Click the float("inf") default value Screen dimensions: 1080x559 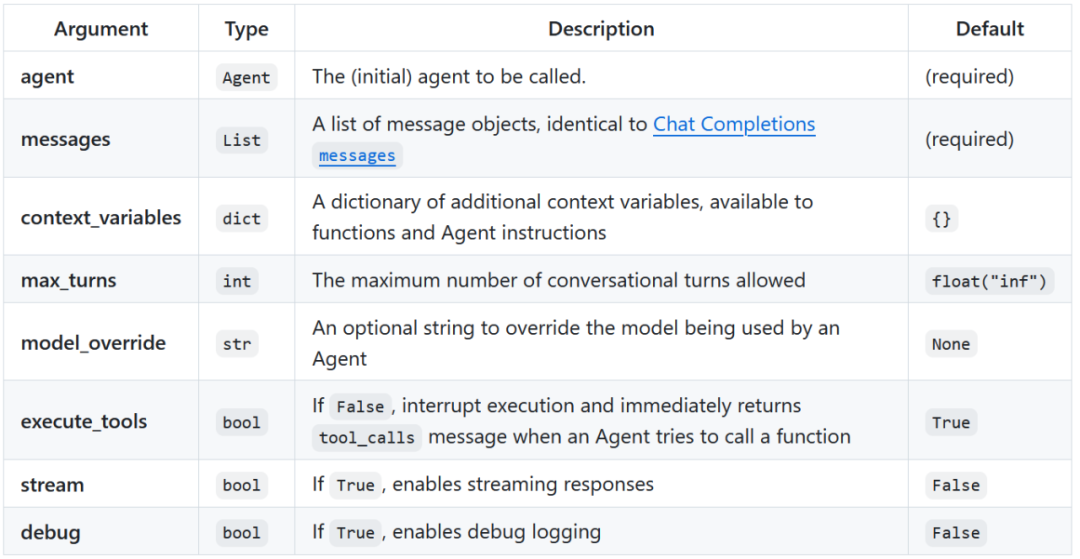(x=989, y=282)
